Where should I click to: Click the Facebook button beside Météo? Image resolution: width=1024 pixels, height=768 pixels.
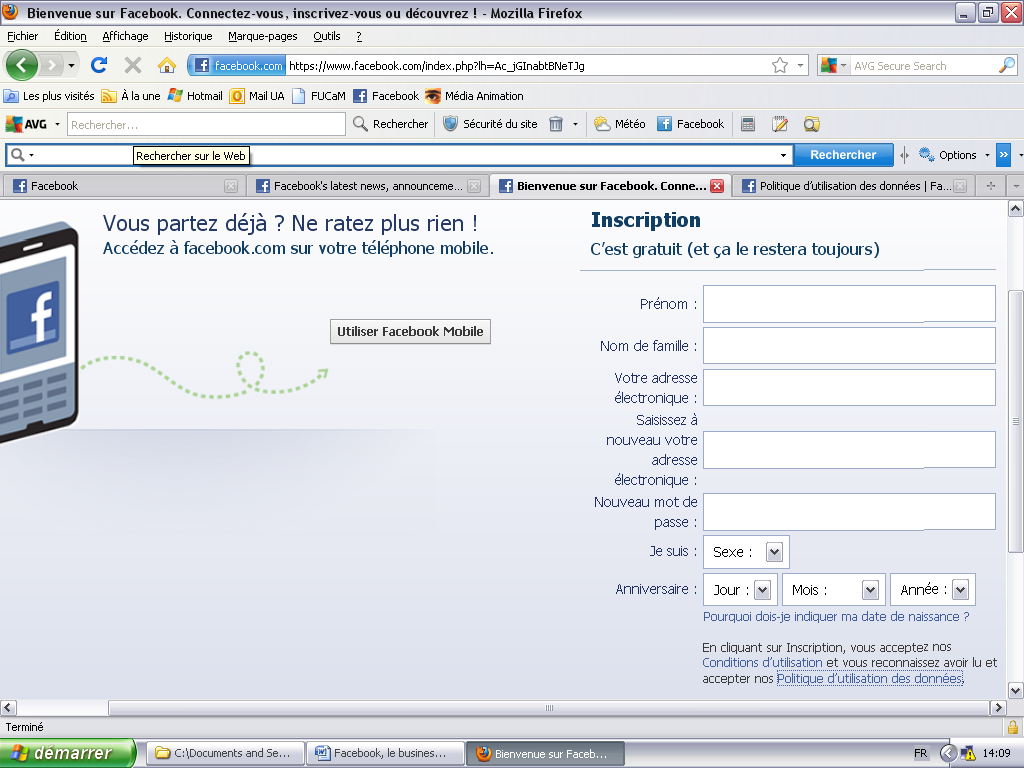click(x=690, y=124)
